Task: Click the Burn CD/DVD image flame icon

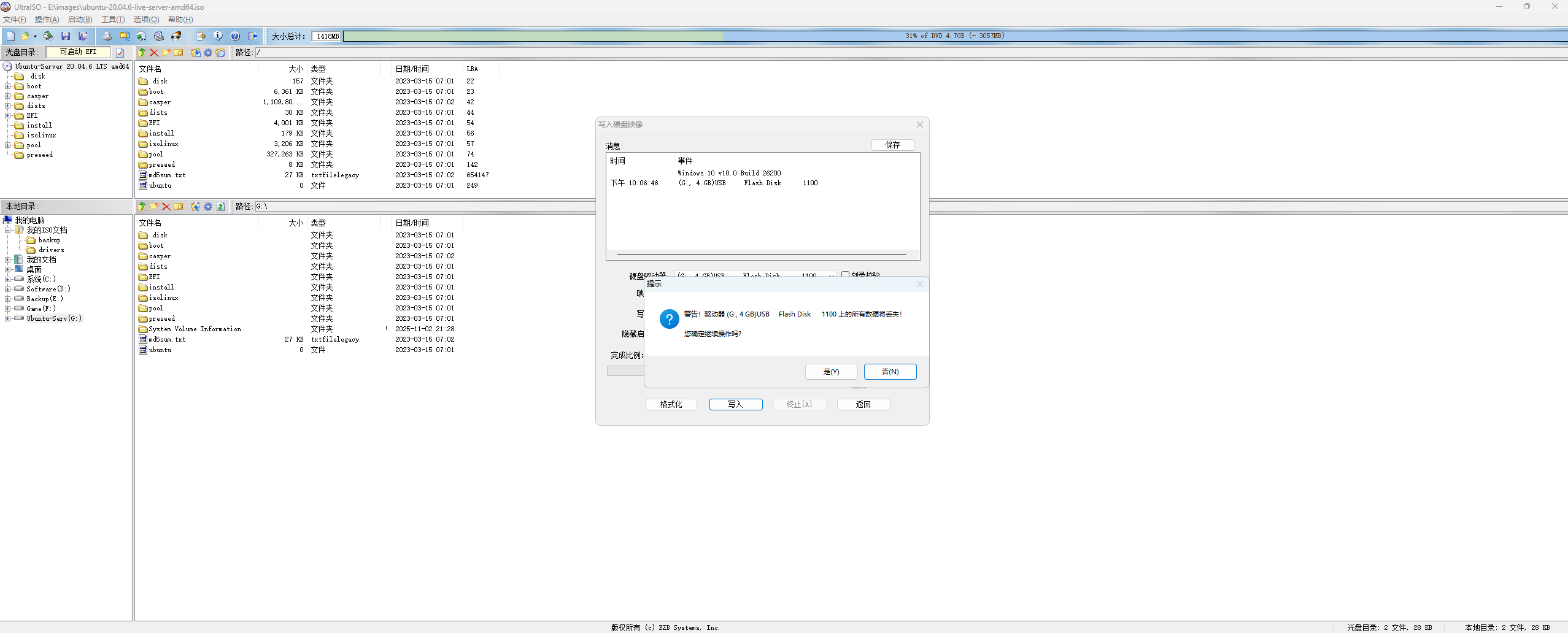Action: pos(176,36)
